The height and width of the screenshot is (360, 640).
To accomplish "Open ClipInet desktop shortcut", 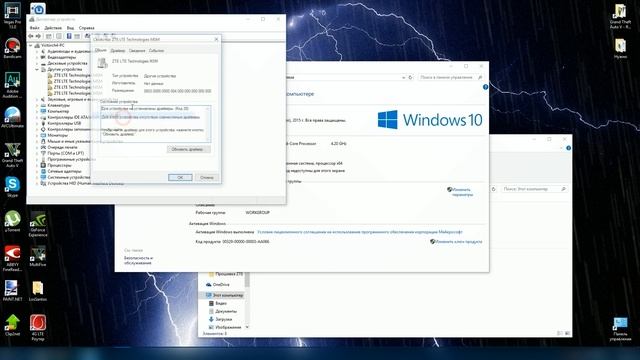I will 12,325.
